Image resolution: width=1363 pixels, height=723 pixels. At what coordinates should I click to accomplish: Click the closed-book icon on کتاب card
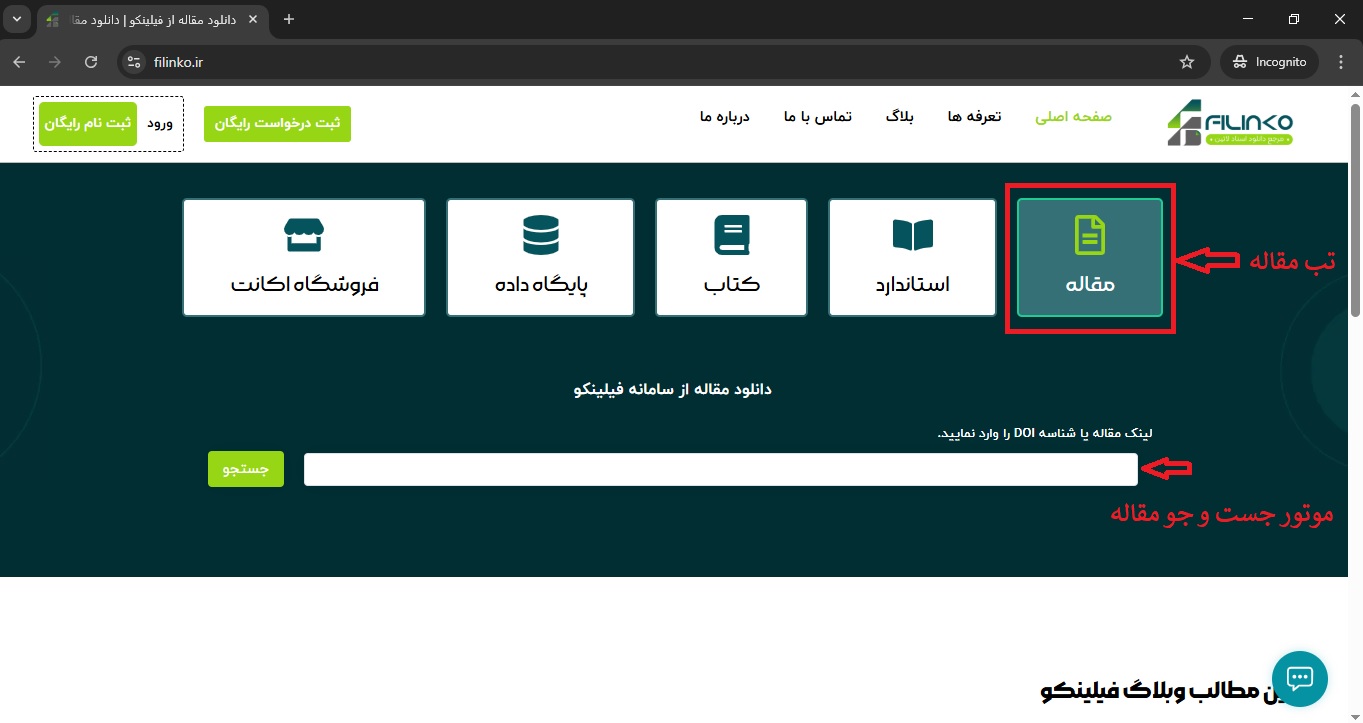731,234
